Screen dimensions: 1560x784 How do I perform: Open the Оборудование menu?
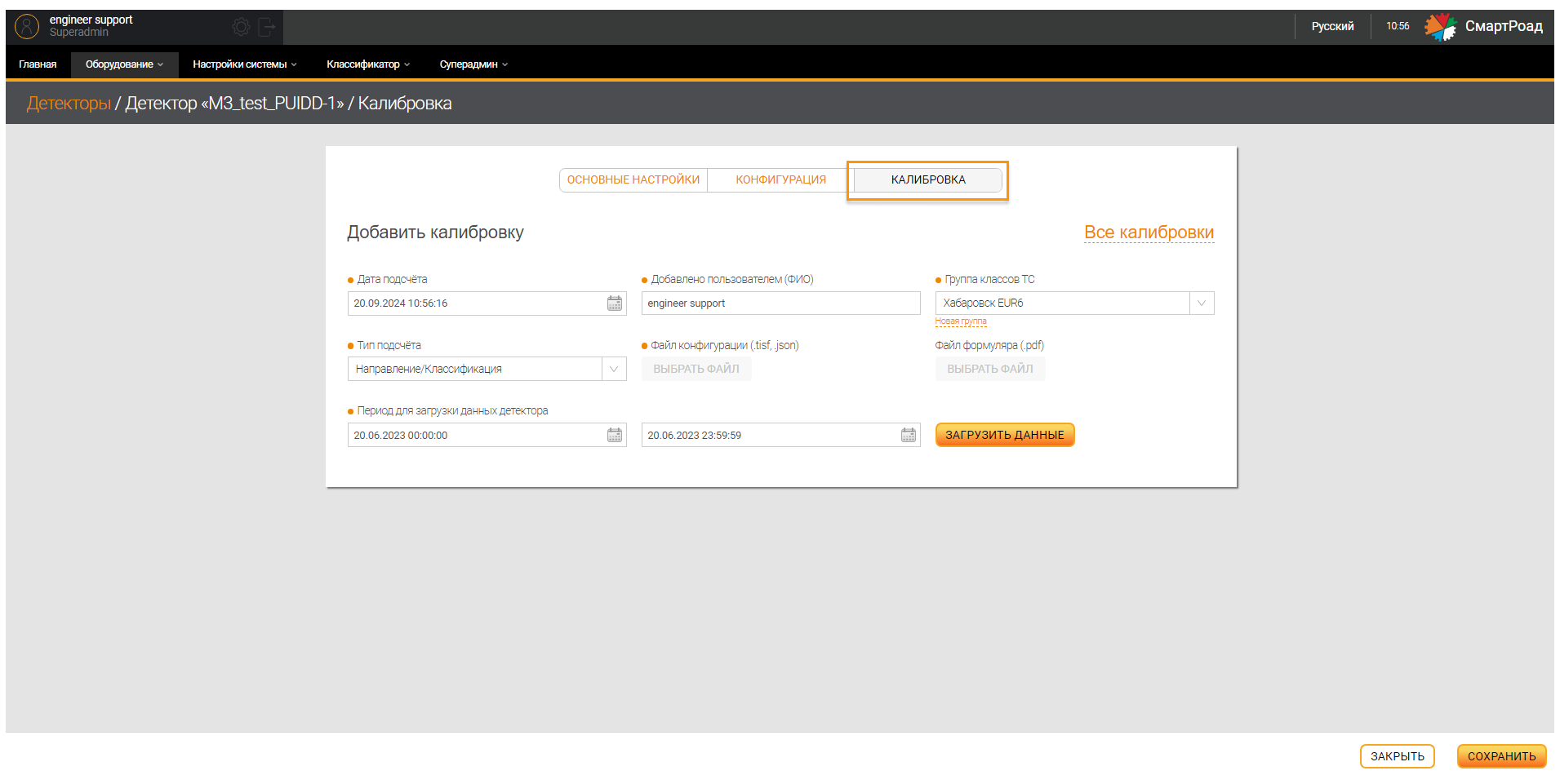124,64
